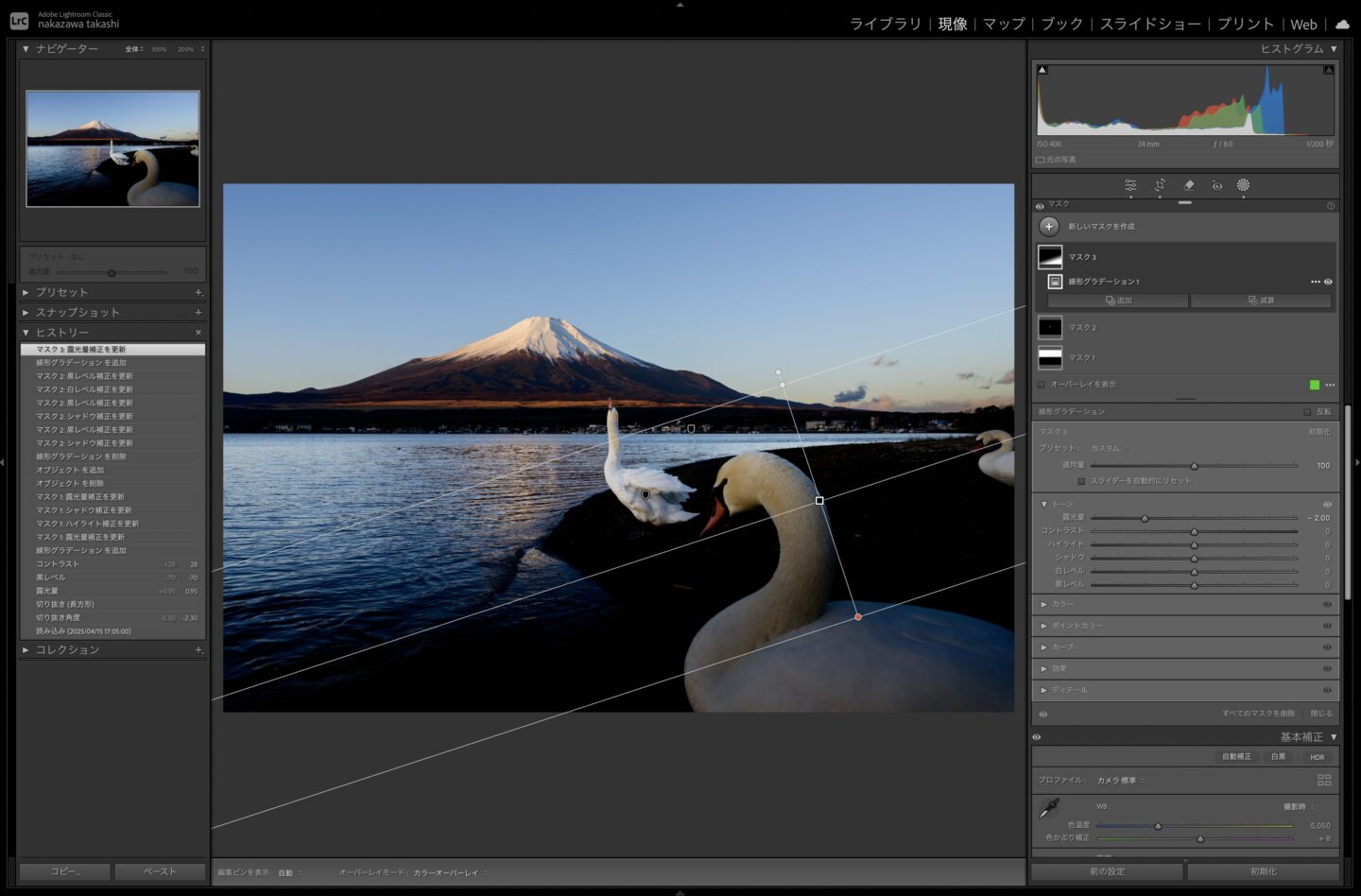Select the Crop tool icon
The width and height of the screenshot is (1361, 896).
pyautogui.click(x=1160, y=185)
